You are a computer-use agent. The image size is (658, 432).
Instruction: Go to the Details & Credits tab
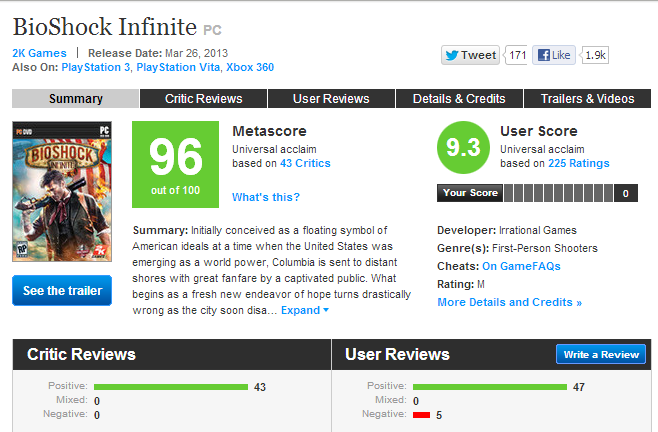click(x=459, y=99)
